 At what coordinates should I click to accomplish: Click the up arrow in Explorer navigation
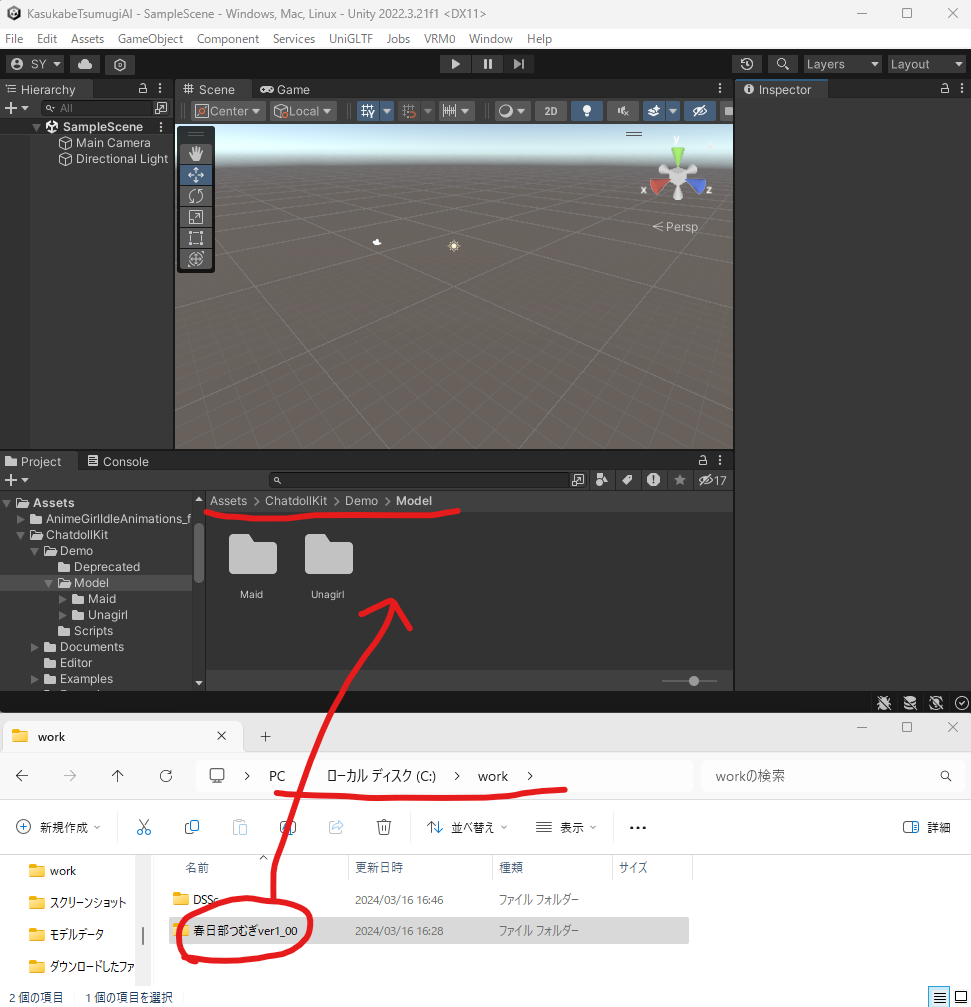(x=118, y=776)
